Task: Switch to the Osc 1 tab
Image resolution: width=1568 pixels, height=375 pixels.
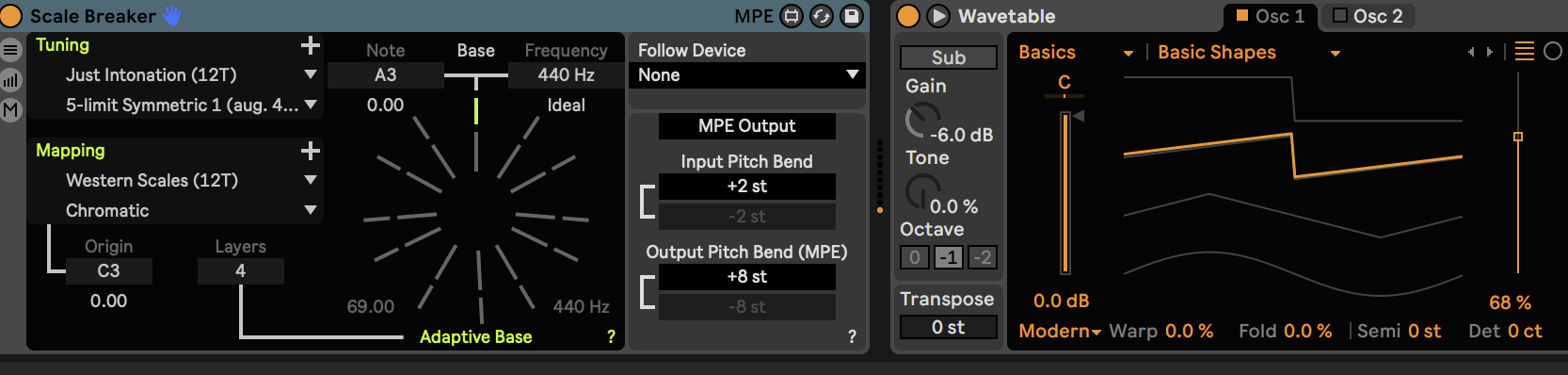Action: pos(1271,16)
